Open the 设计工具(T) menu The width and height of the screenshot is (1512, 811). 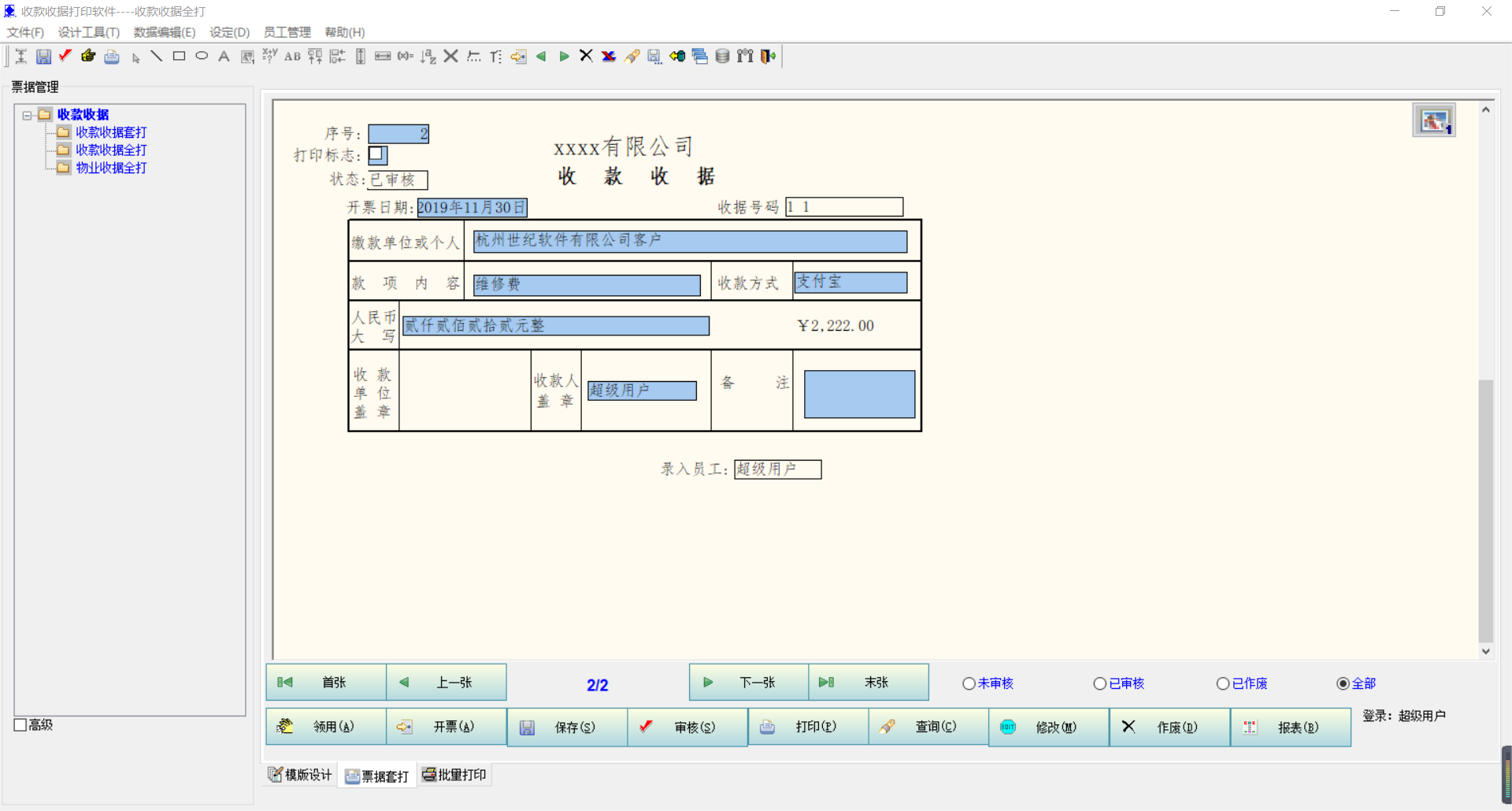click(89, 32)
